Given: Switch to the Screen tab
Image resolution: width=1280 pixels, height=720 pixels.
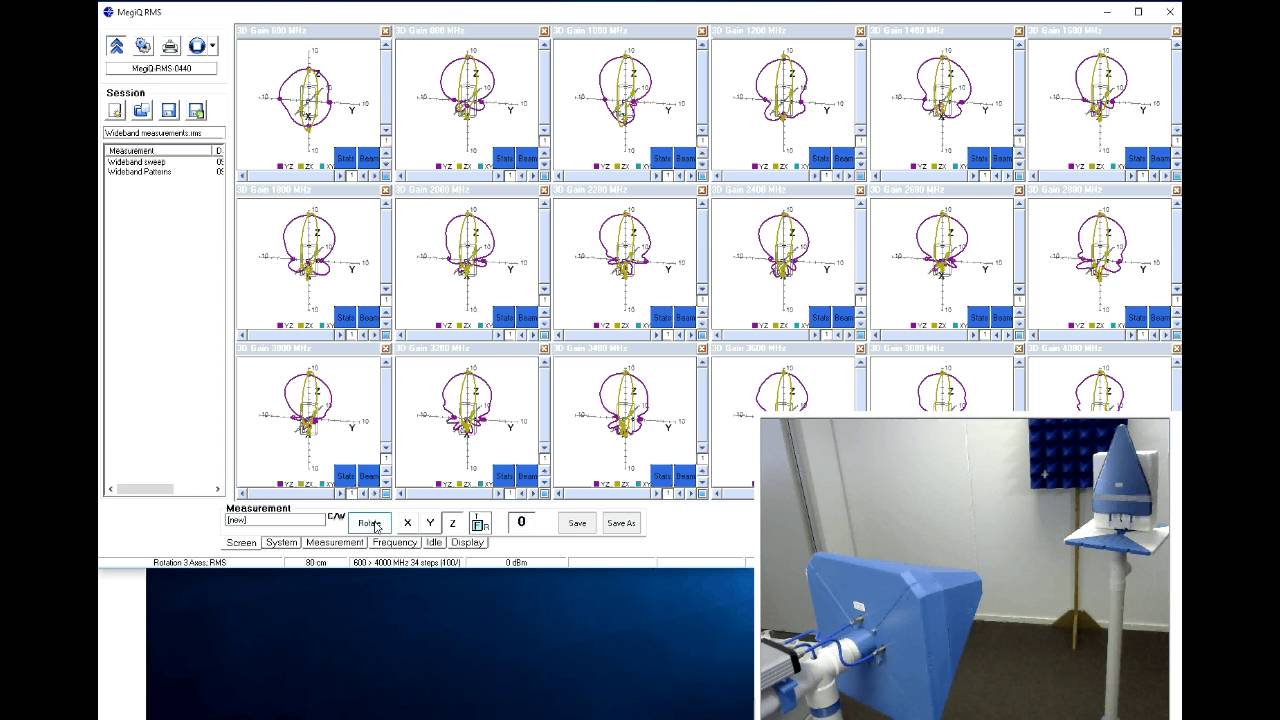Looking at the screenshot, I should click(241, 542).
